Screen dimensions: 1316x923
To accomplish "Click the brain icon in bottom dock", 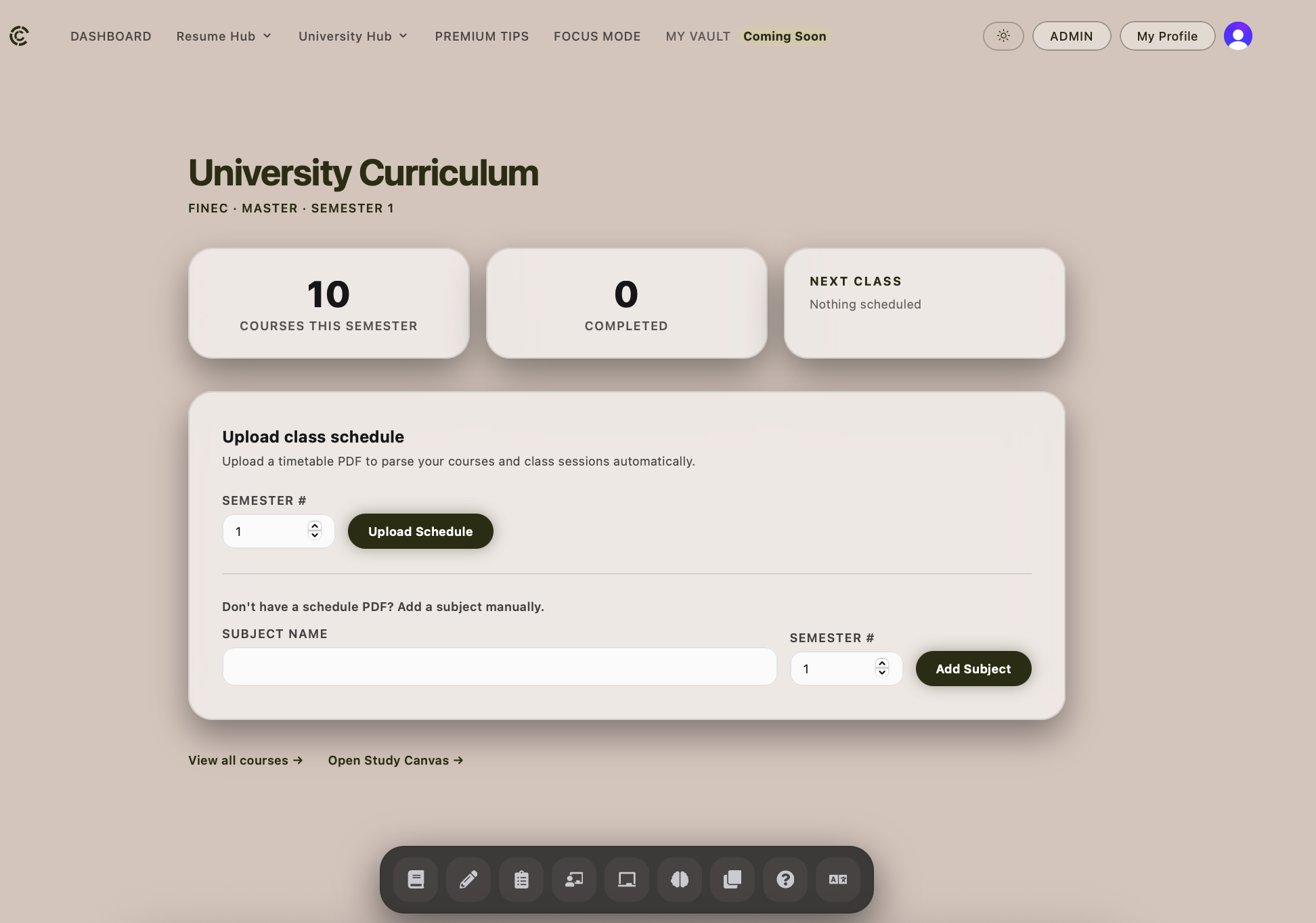I will point(680,880).
